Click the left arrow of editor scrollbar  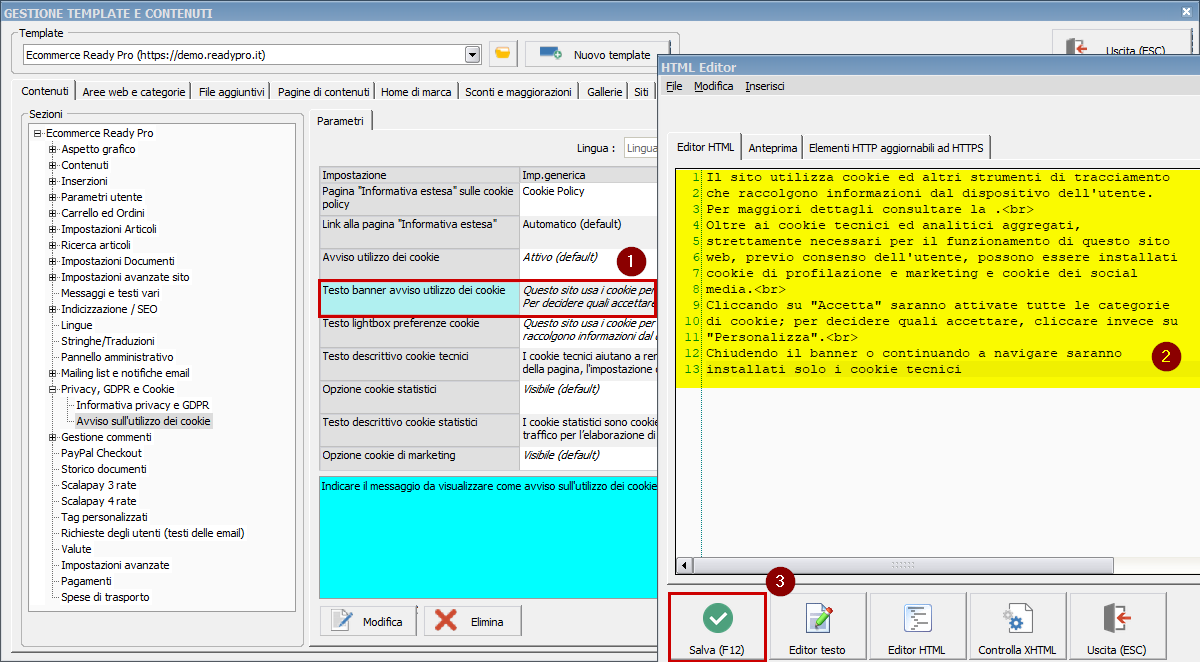[684, 566]
